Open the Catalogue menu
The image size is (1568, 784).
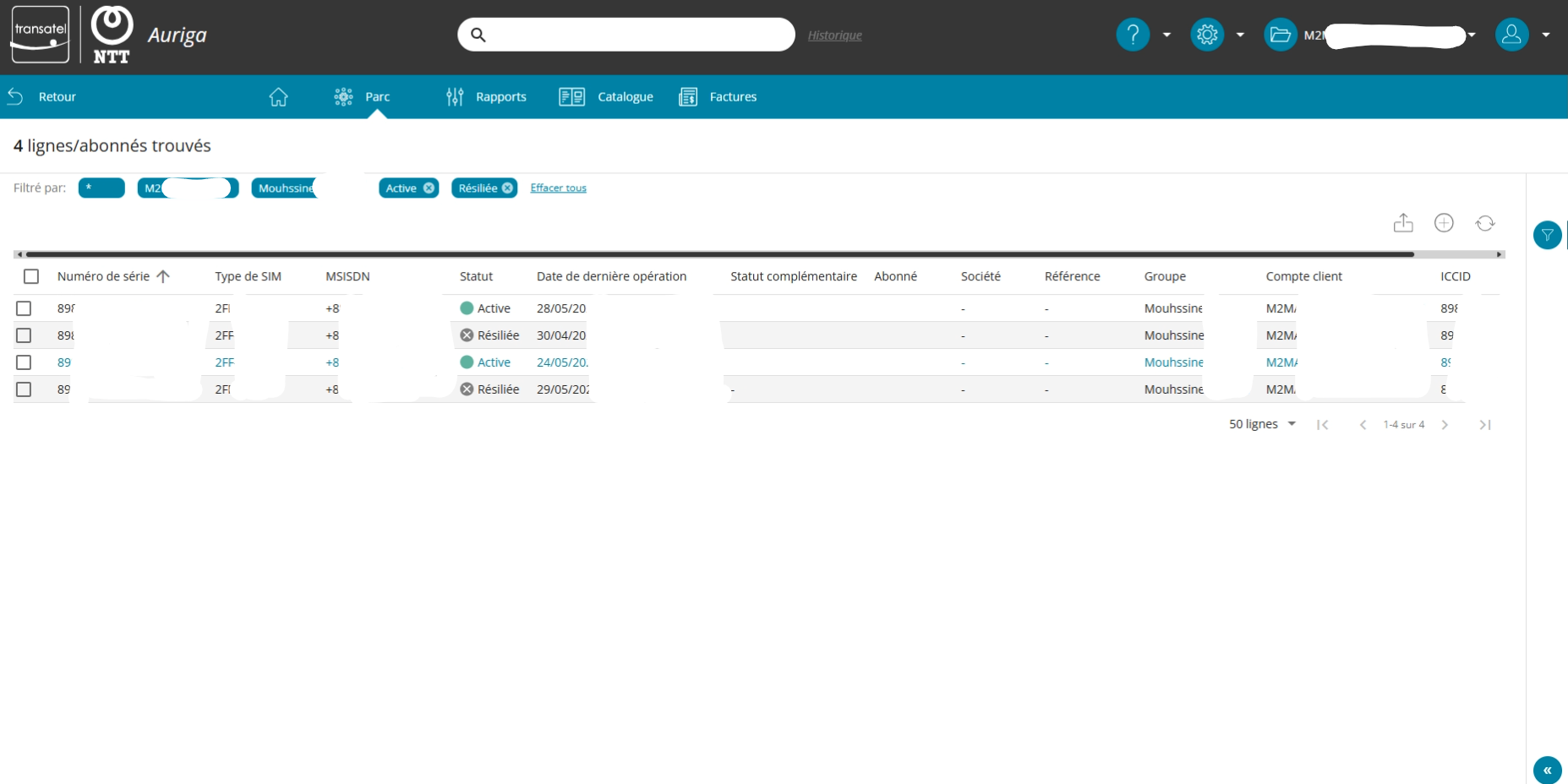[x=606, y=97]
